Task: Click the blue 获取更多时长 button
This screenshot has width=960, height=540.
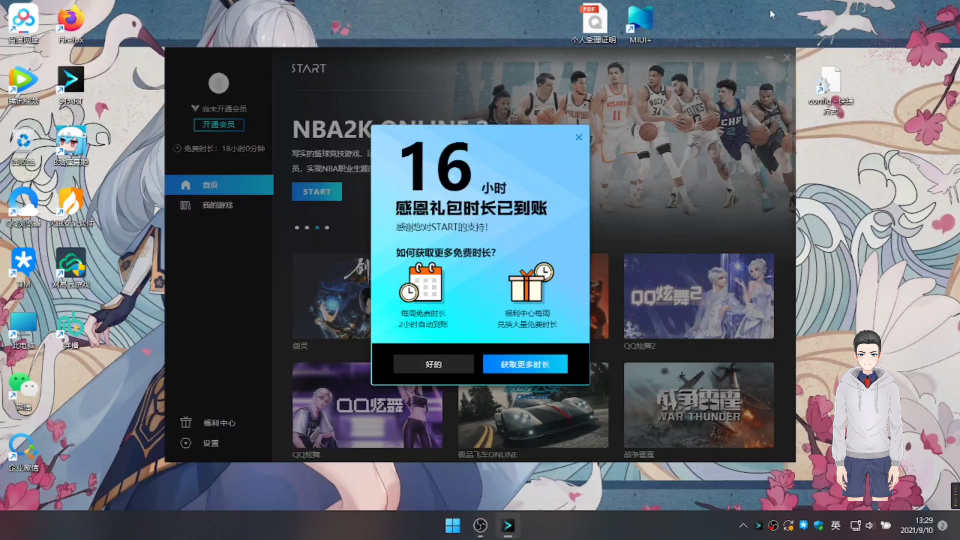Action: pos(525,364)
